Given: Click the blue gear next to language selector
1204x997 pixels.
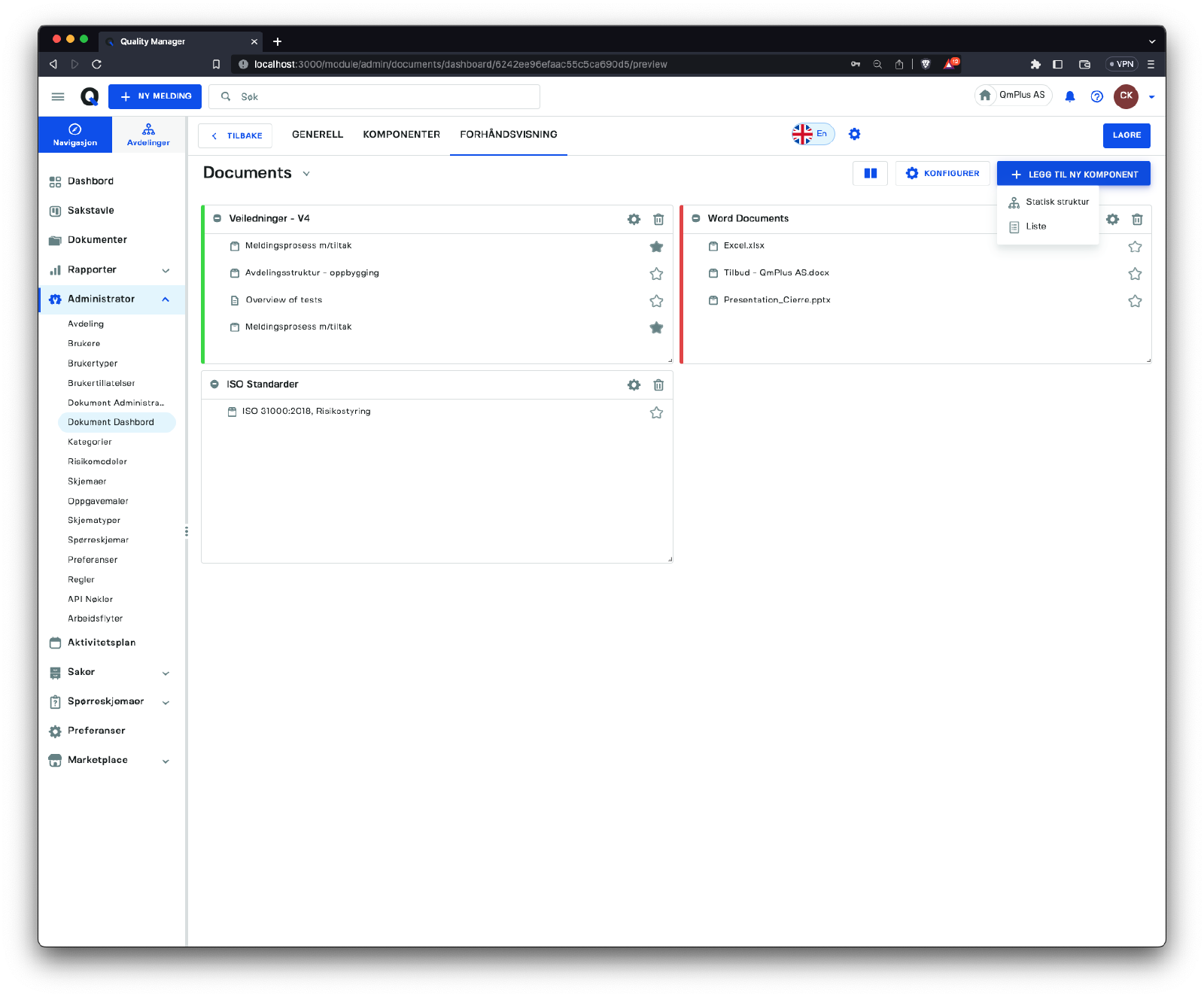Looking at the screenshot, I should pos(854,134).
